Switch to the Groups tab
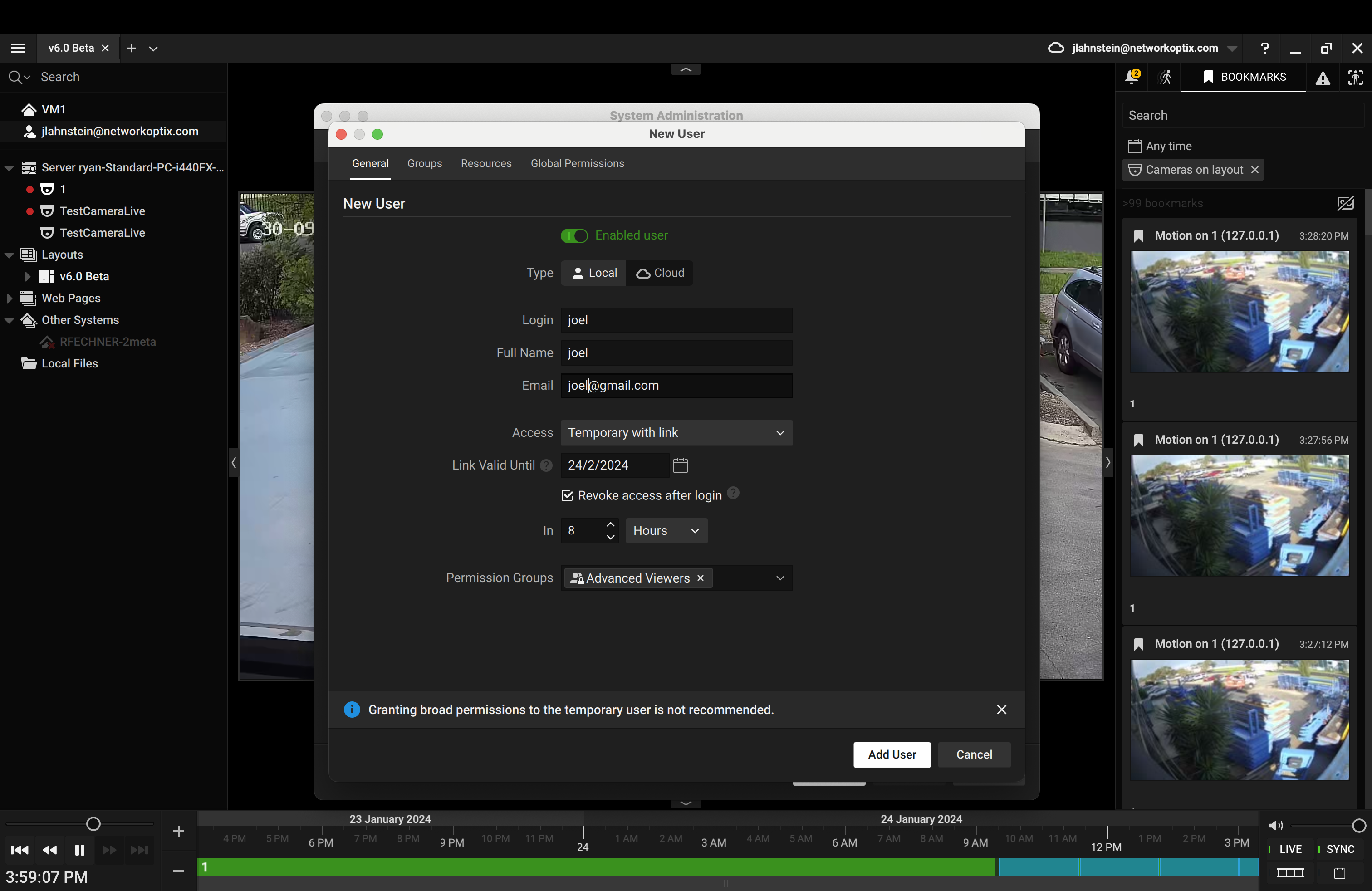Screen dimensions: 1372x891 pyautogui.click(x=424, y=164)
